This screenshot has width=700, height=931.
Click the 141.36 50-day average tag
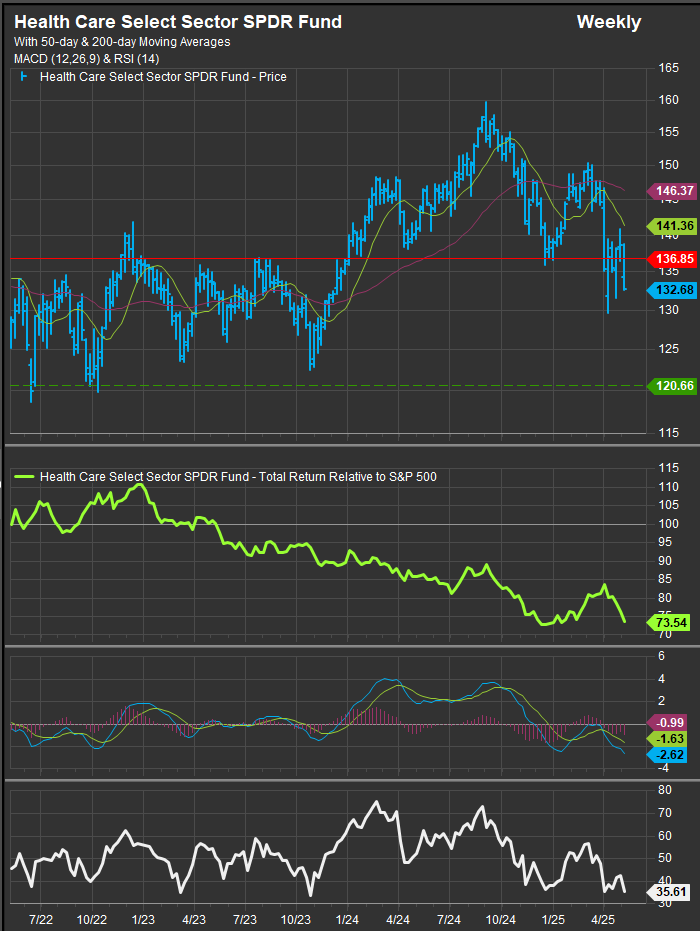(671, 226)
